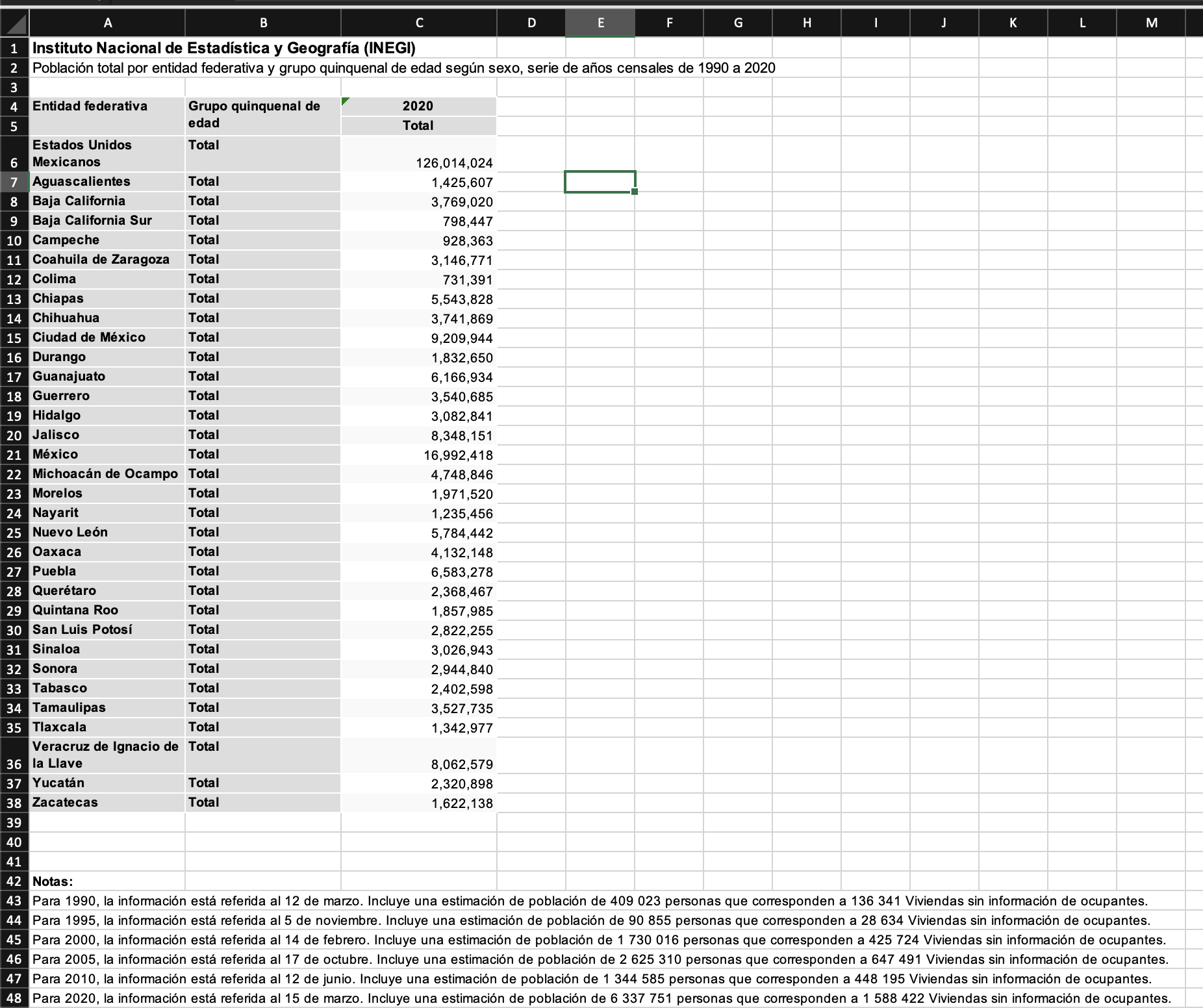The width and height of the screenshot is (1203, 1008).
Task: Click the 'Chiapas' cell
Action: pos(107,299)
